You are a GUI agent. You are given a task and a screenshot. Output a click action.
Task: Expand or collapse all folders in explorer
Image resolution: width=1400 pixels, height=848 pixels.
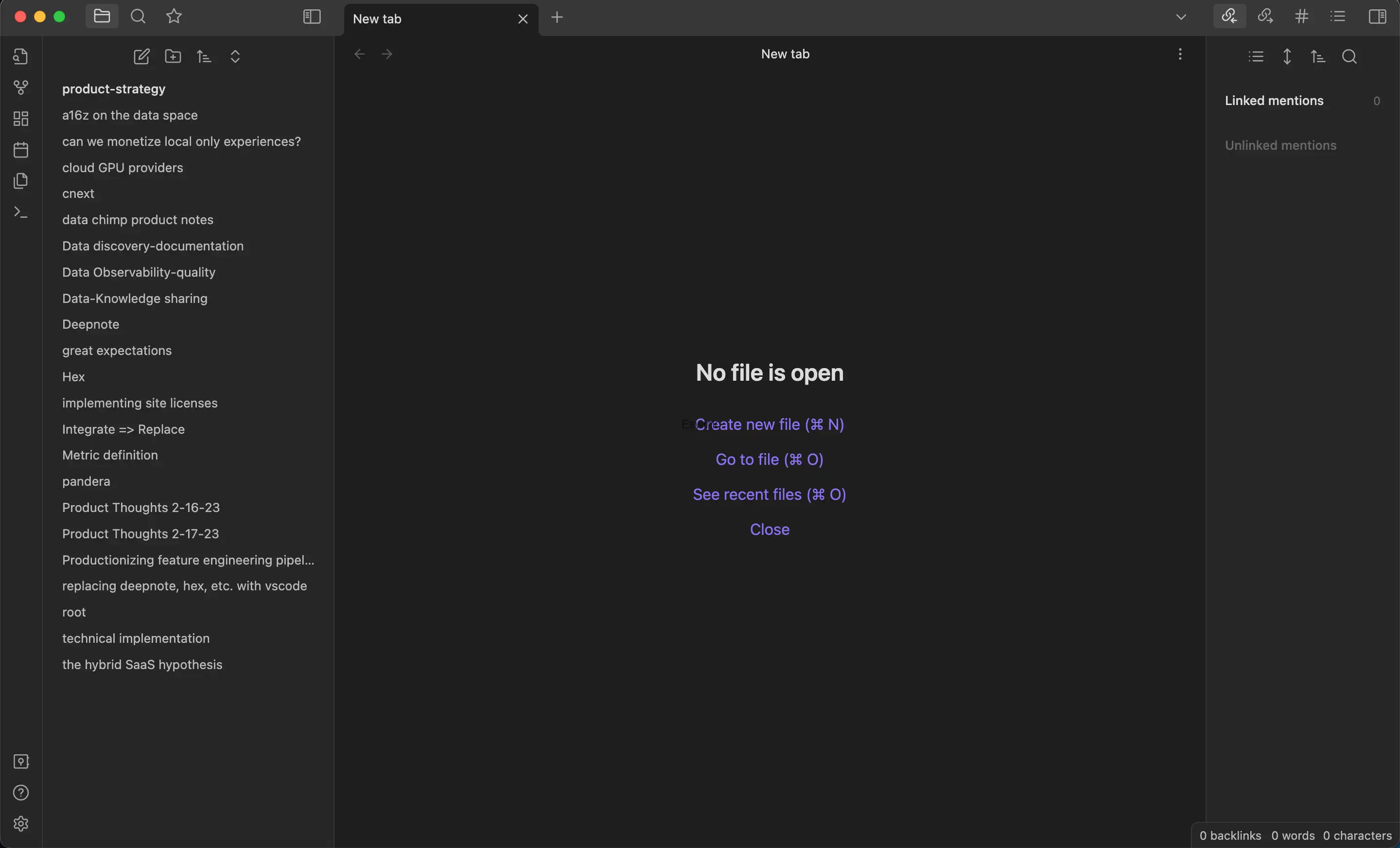235,57
